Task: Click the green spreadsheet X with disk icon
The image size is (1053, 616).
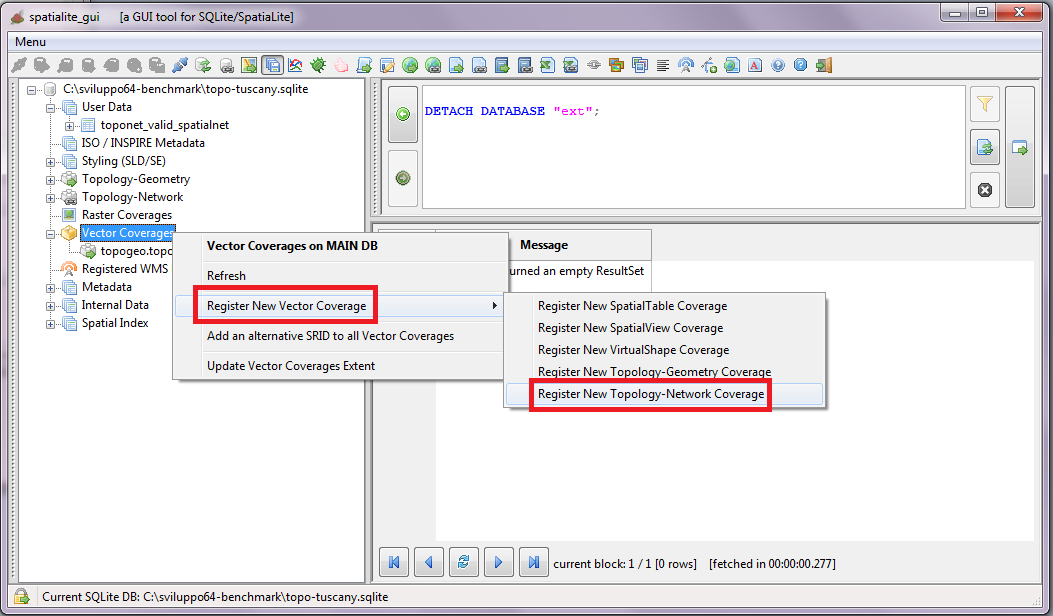Action: pos(570,65)
